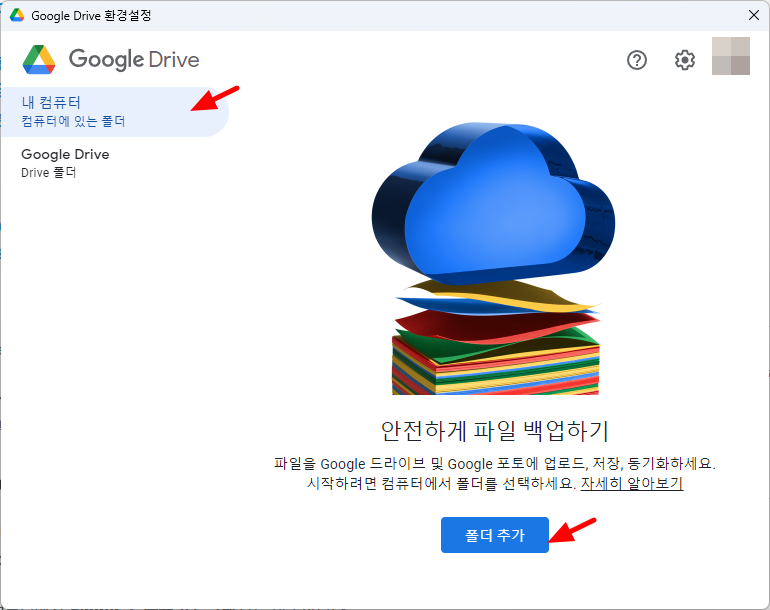Click the window title text Google Drive 환경설정

coord(92,16)
